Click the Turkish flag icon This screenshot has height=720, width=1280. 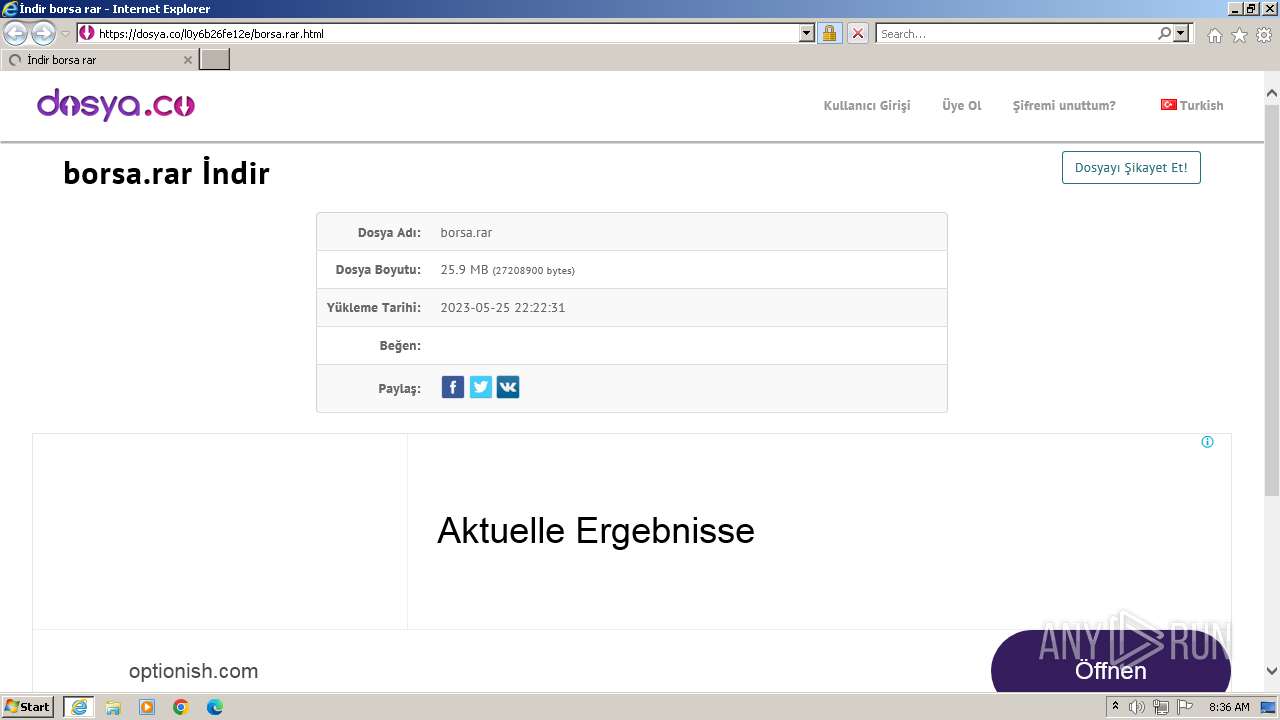coord(1168,104)
